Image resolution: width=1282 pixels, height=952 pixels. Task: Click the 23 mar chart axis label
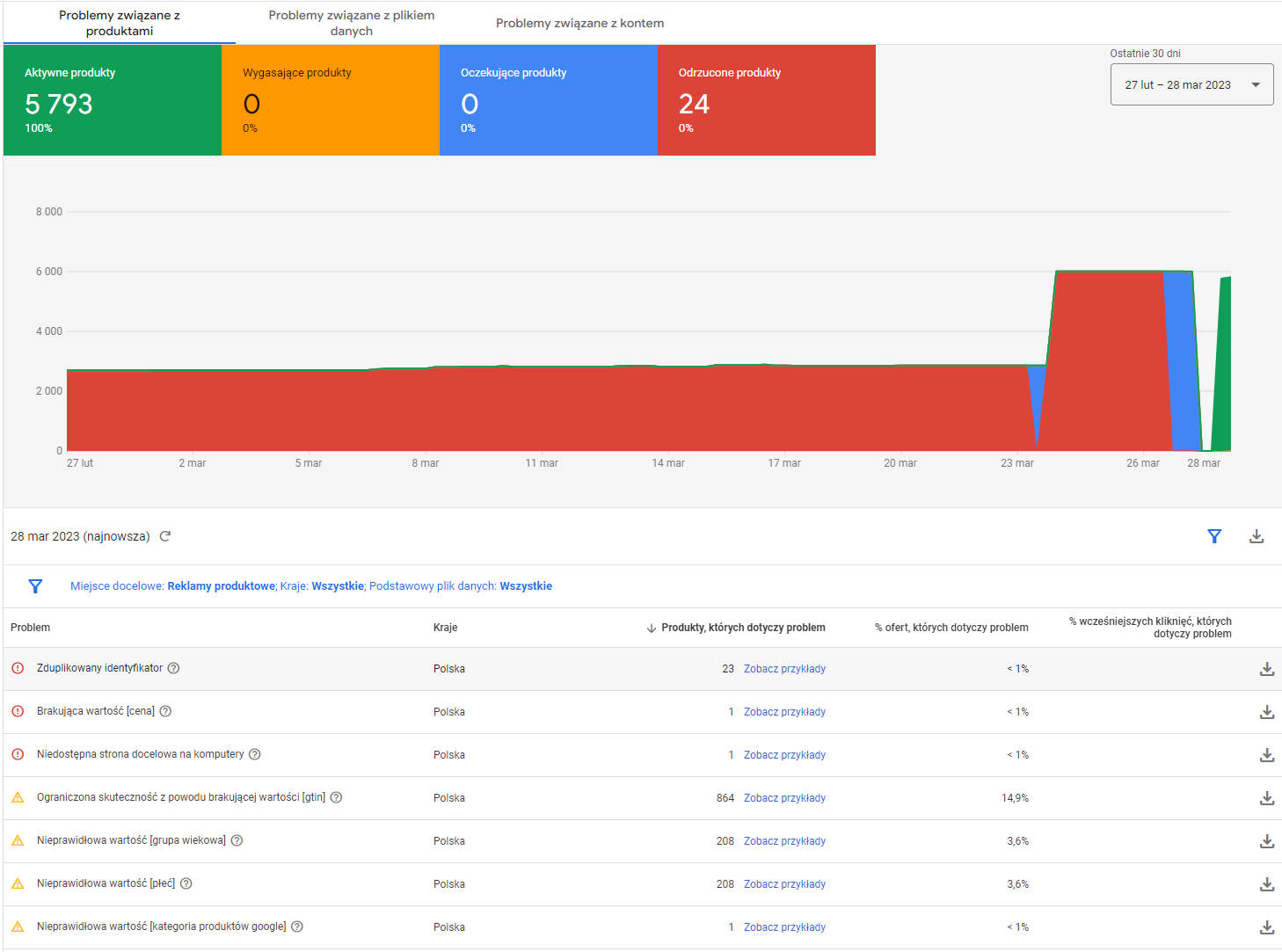point(1017,463)
